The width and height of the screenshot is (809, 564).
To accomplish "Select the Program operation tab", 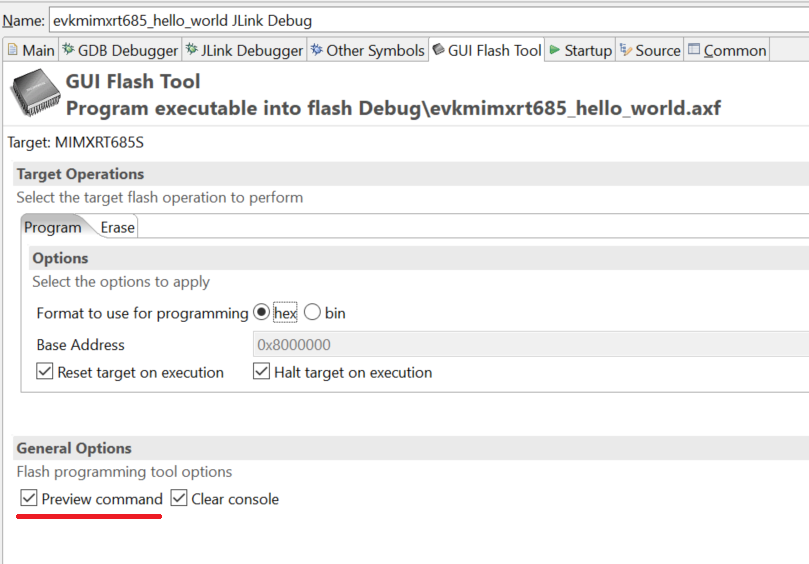I will click(52, 227).
